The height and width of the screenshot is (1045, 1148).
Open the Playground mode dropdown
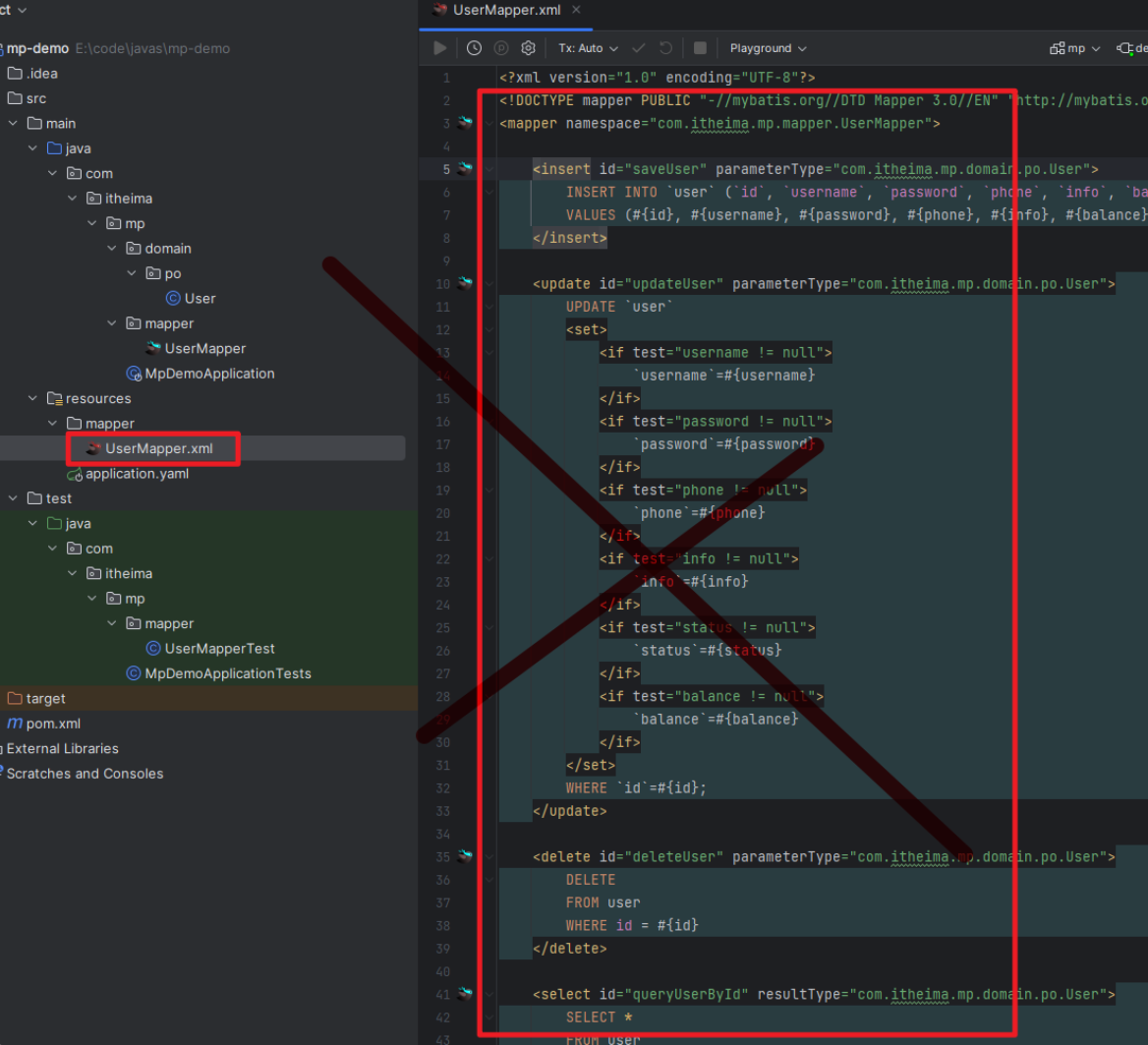tap(768, 48)
